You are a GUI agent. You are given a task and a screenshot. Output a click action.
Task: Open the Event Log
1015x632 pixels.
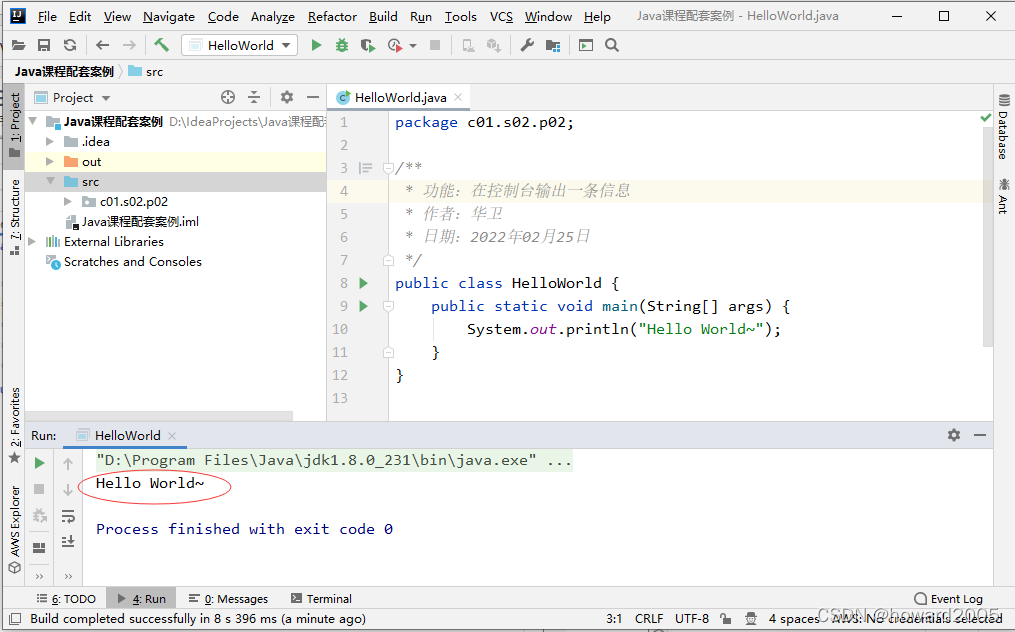[949, 599]
